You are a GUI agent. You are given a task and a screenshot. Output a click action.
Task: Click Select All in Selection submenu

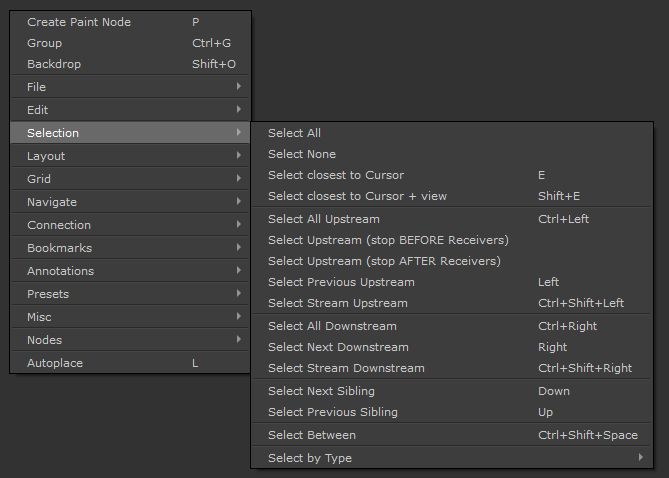pos(295,133)
